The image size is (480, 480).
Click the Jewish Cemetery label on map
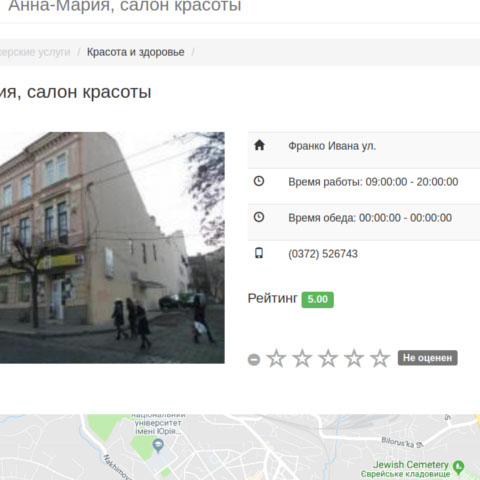tap(411, 465)
